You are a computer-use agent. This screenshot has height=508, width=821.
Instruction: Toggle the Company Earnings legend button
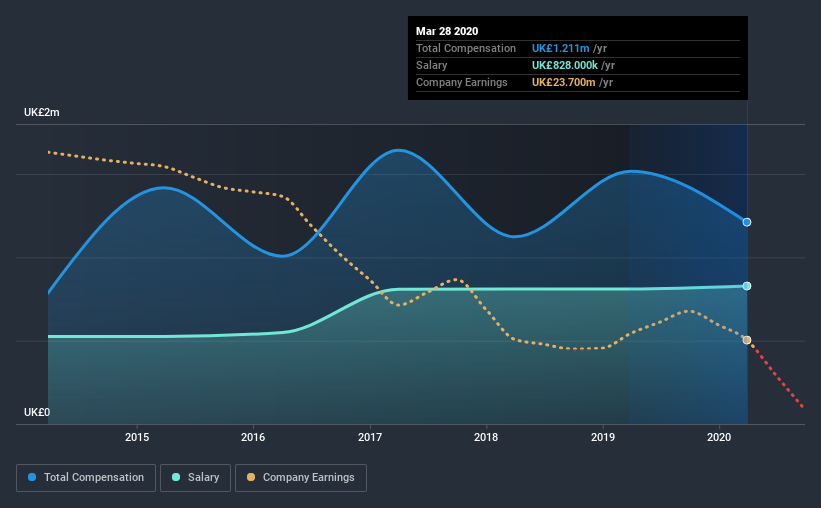click(x=301, y=478)
